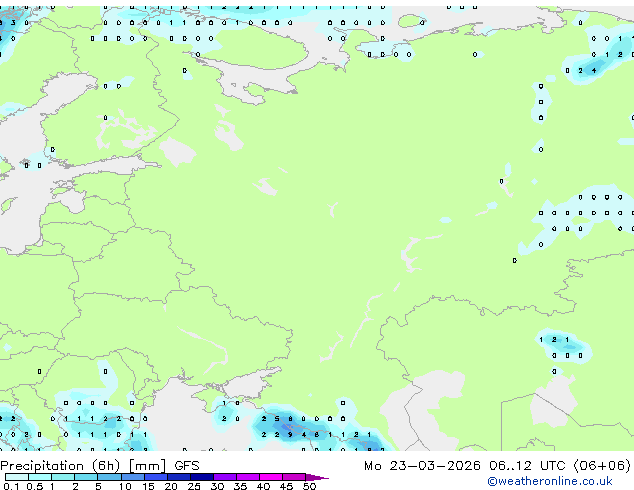Pick the 1–2 mm legend color swatch
634x490 pixels.
pos(63,477)
